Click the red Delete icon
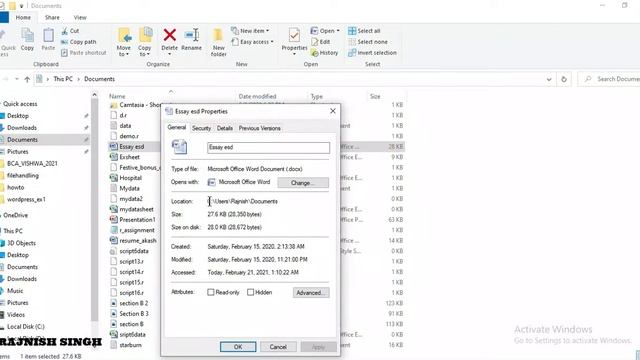The width and height of the screenshot is (640, 360). coord(169,35)
